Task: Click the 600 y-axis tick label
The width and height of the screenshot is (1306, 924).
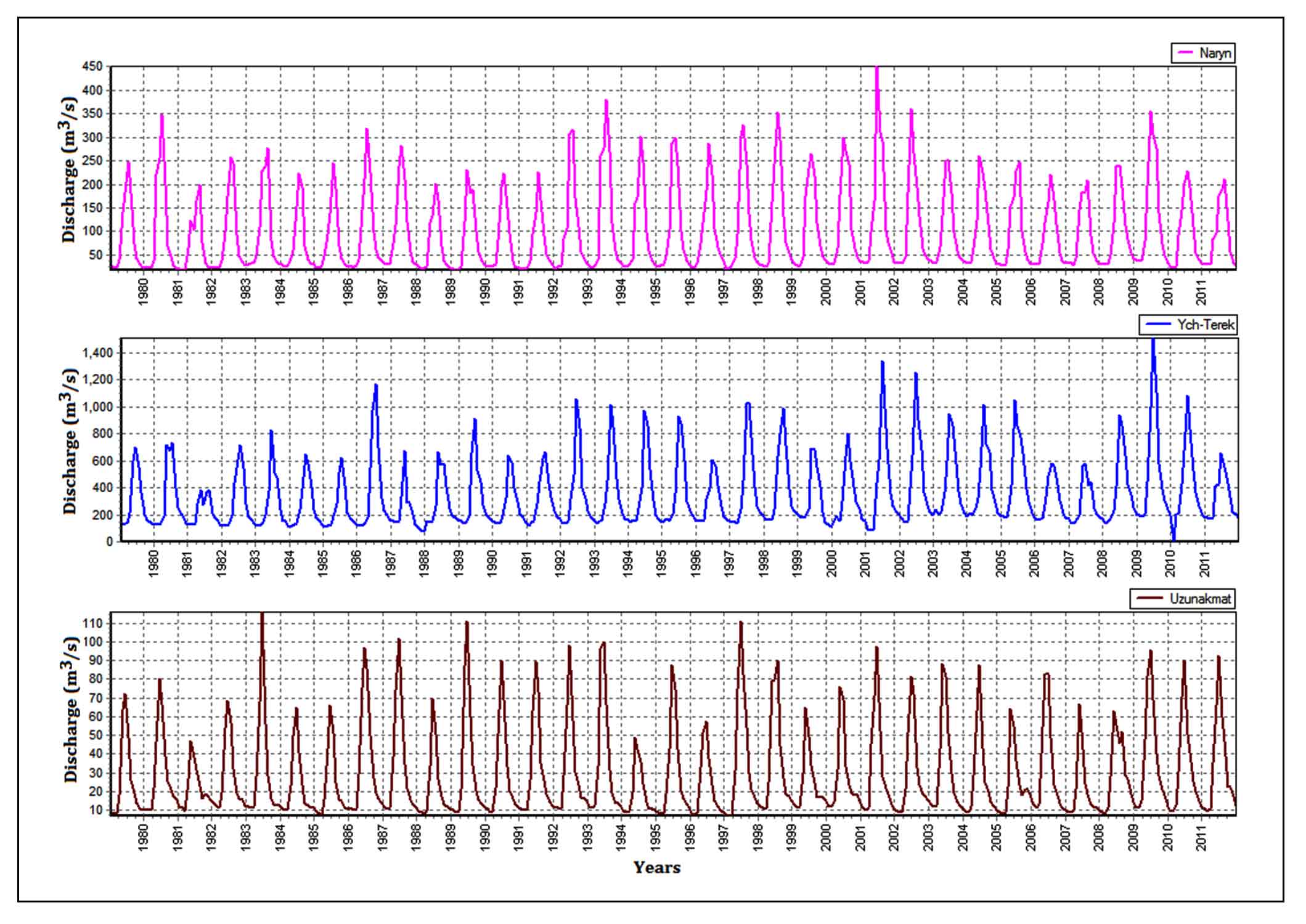Action: click(x=103, y=461)
